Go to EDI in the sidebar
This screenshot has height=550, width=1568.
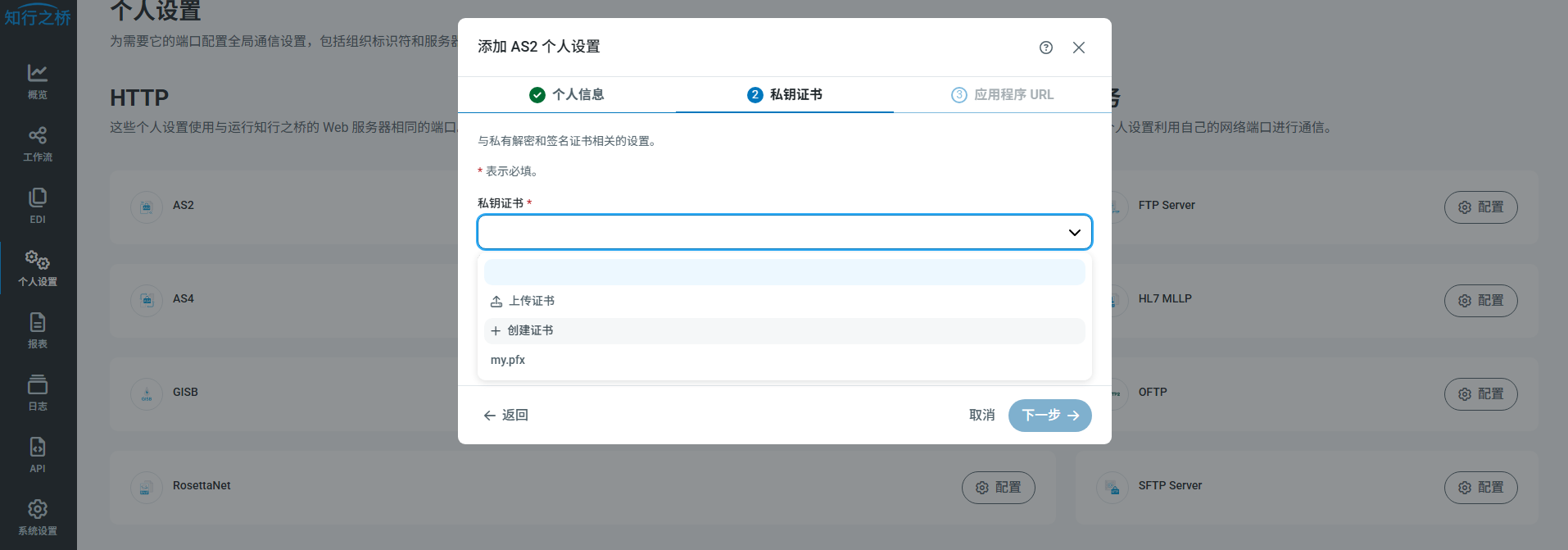(38, 206)
